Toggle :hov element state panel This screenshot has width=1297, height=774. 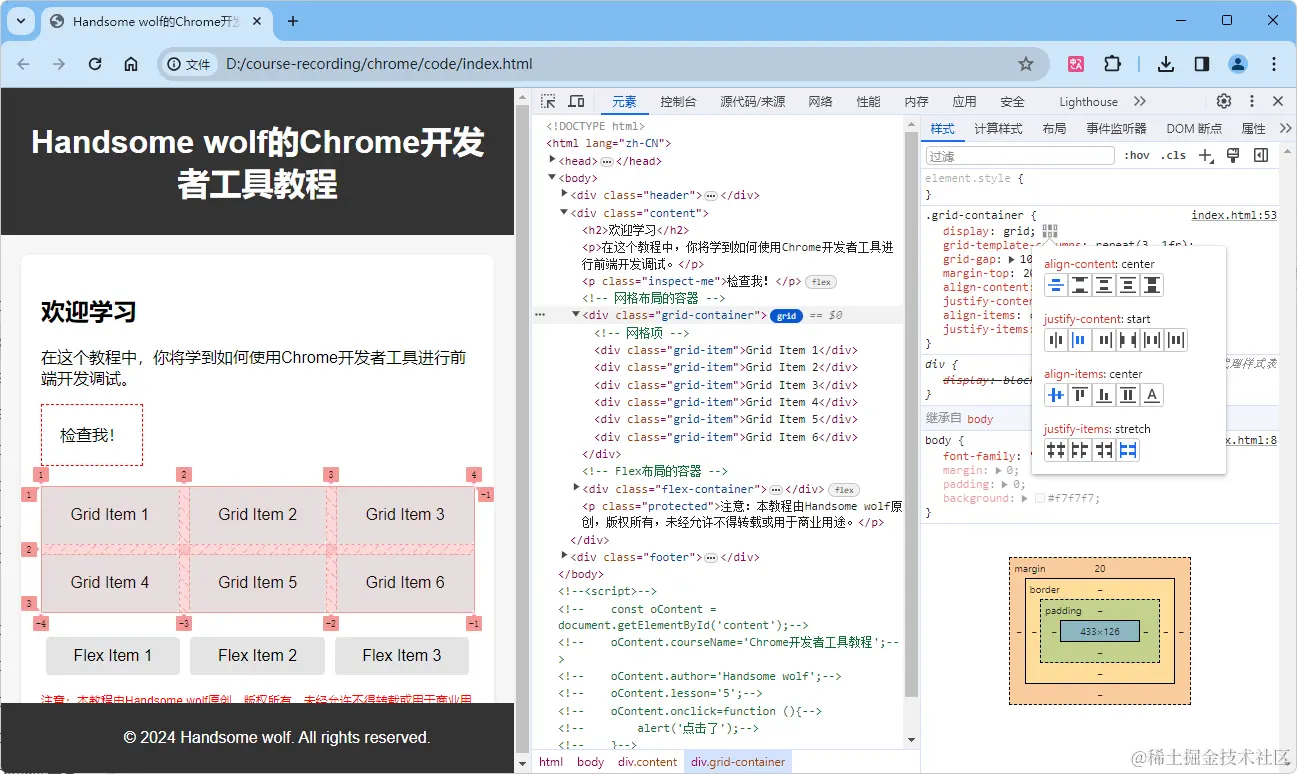1138,156
